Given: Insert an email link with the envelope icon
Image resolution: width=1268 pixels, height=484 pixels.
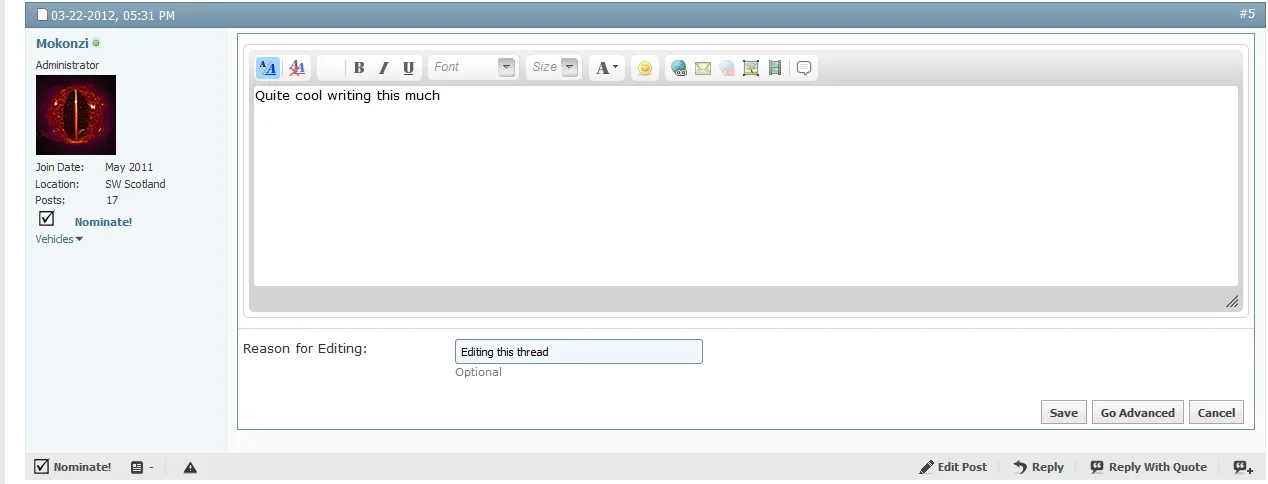Looking at the screenshot, I should pyautogui.click(x=703, y=68).
